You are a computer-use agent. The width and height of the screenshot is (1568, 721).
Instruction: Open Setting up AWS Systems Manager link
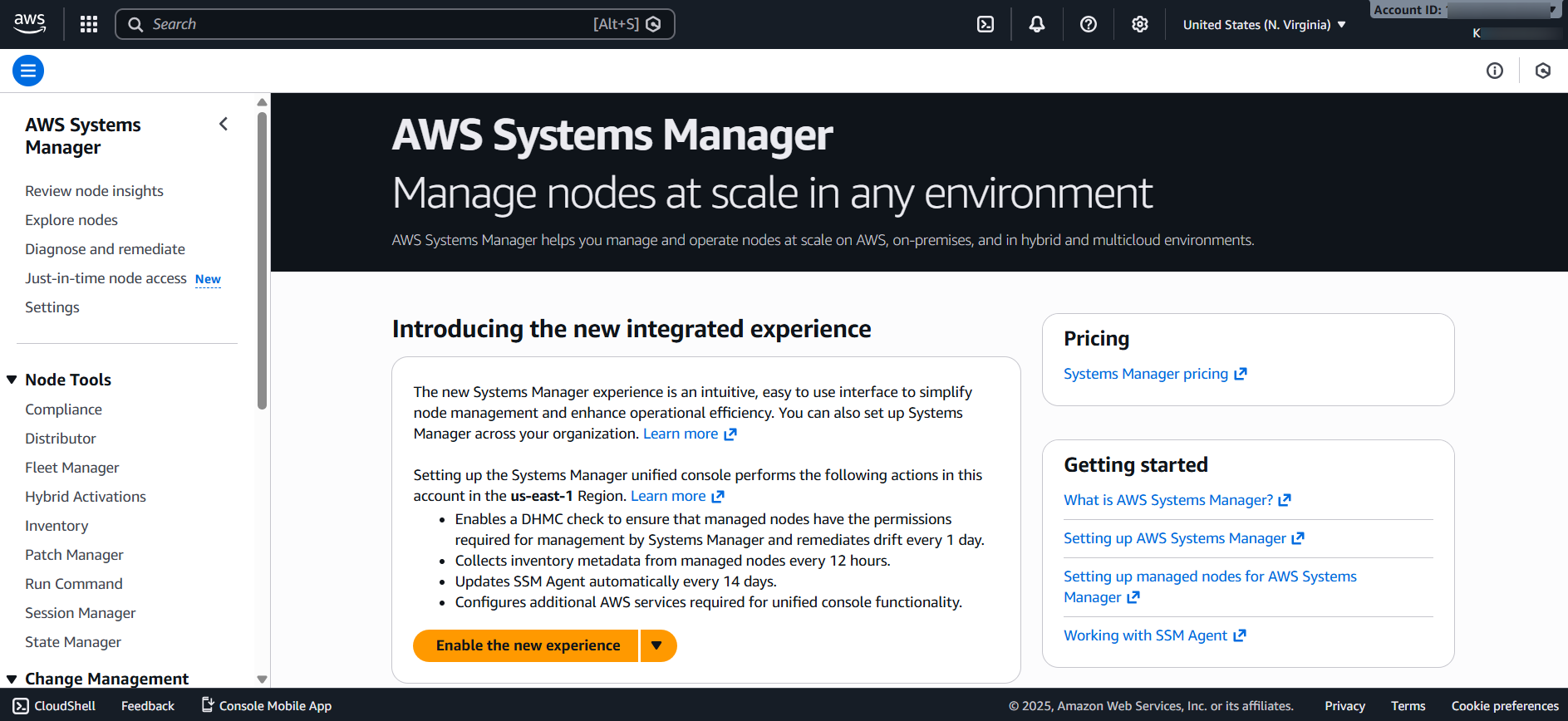[x=1175, y=538]
